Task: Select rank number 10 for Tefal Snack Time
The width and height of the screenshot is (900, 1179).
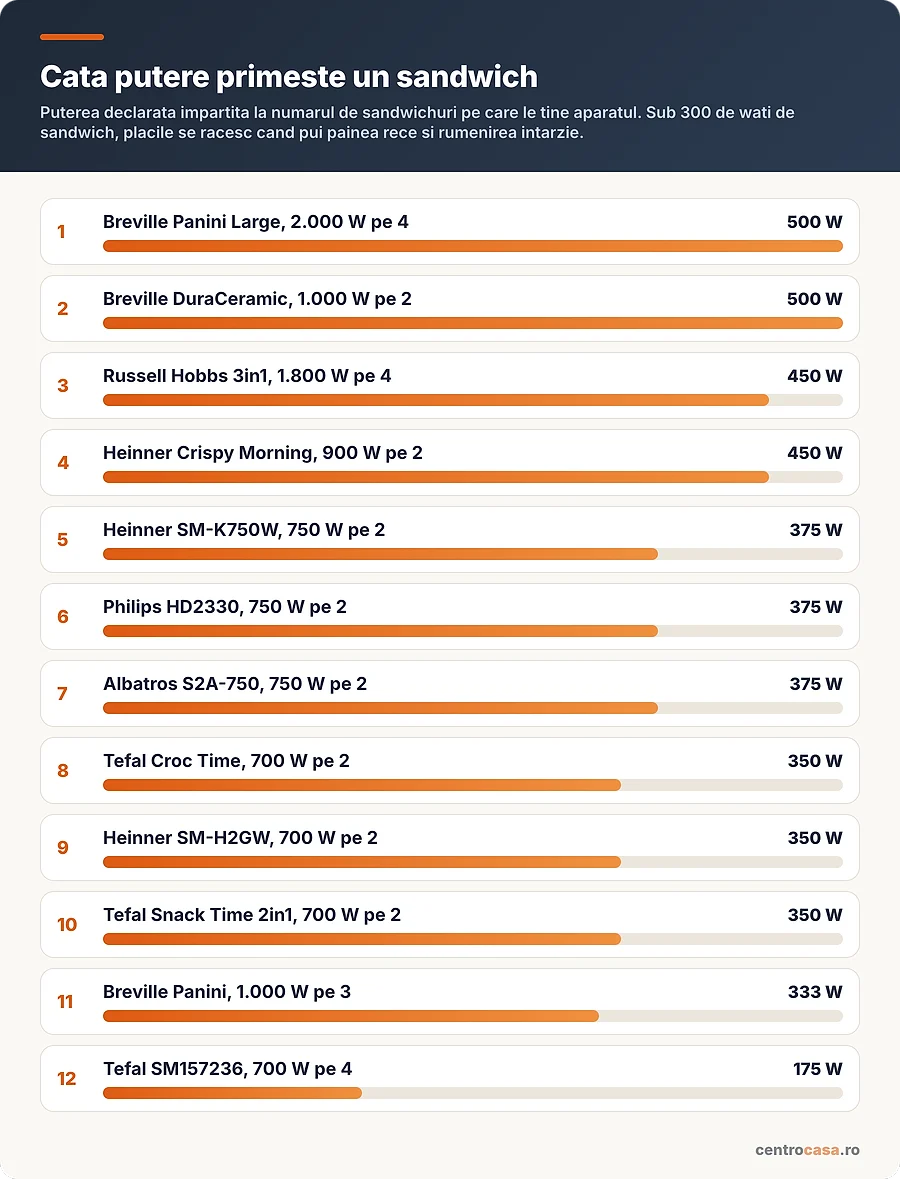Action: 67,925
